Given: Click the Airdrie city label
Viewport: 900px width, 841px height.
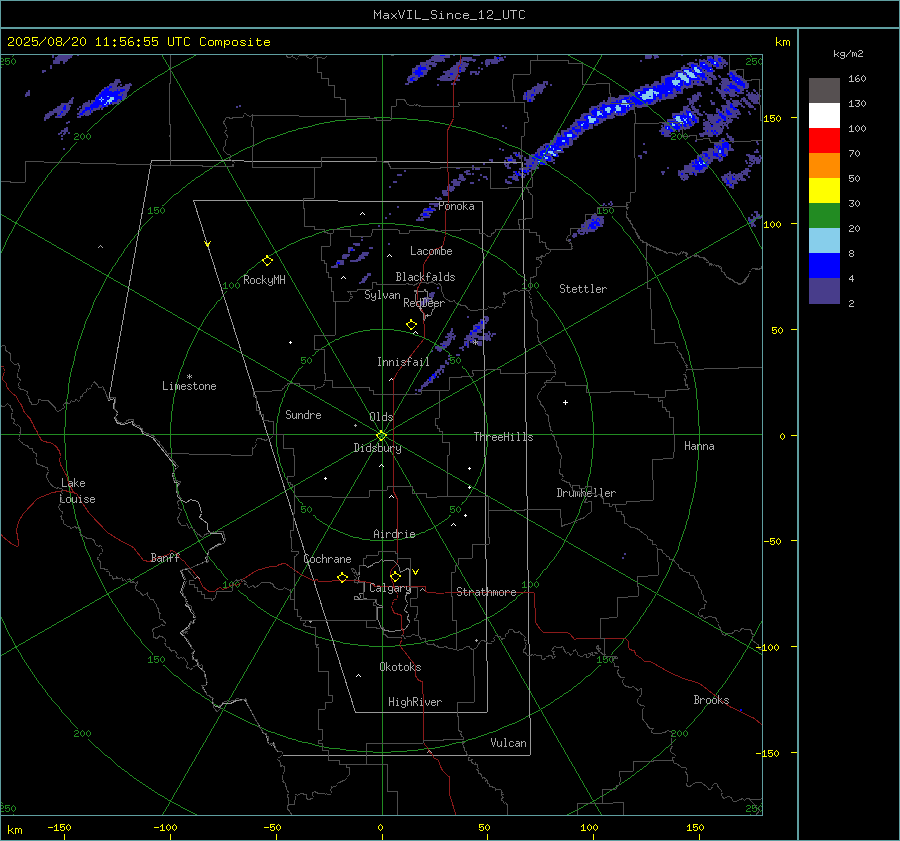Looking at the screenshot, I should point(394,534).
